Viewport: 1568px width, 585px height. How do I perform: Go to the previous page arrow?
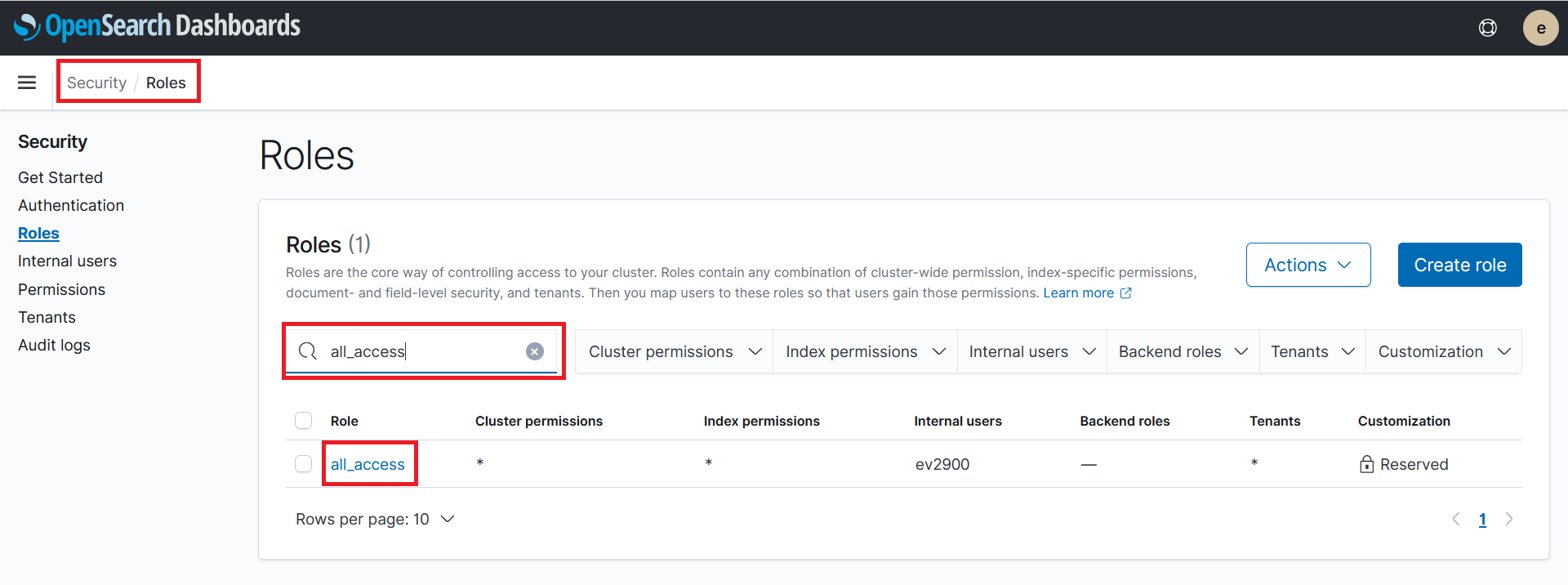point(1456,519)
